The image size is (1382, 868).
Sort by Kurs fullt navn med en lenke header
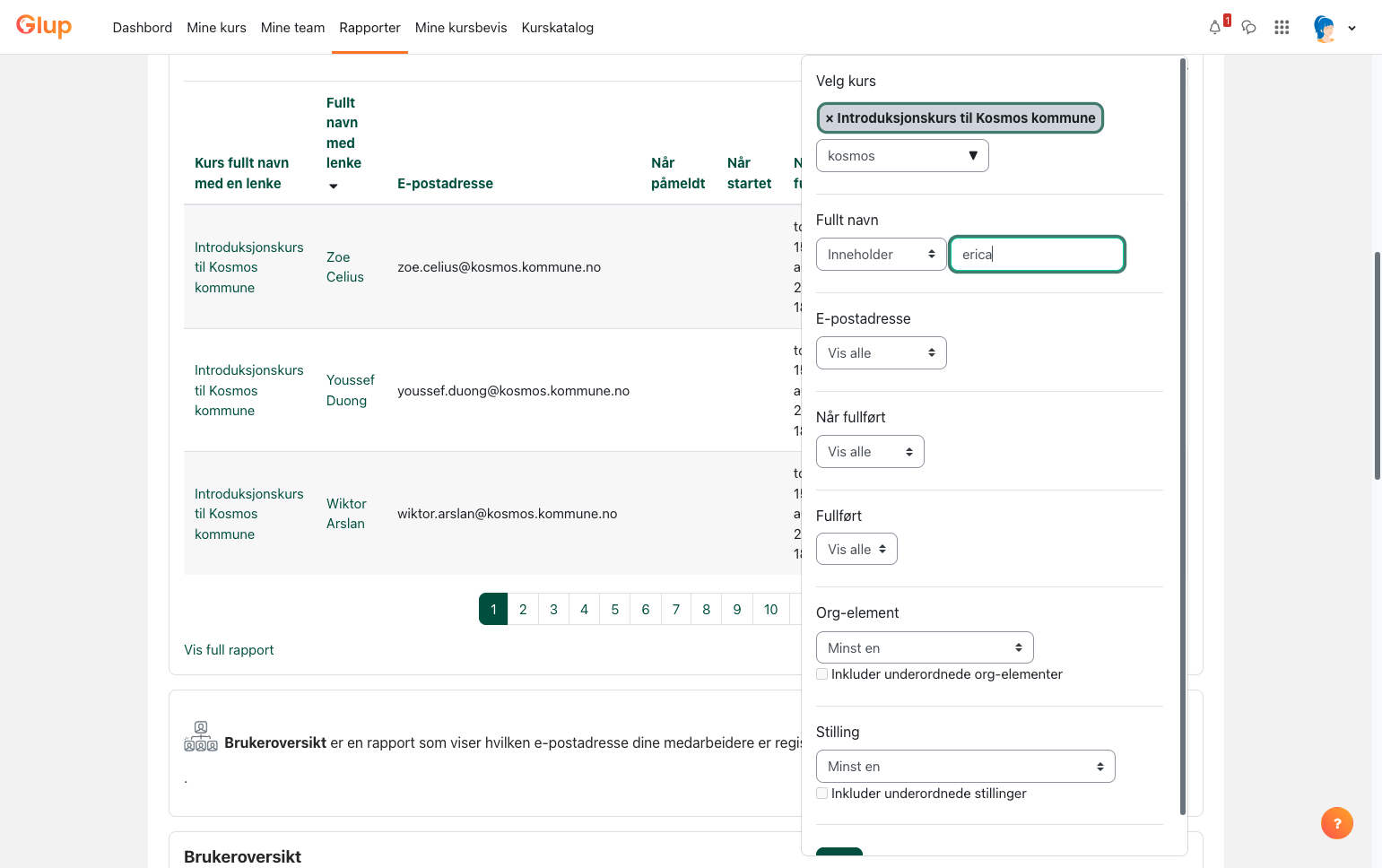[242, 173]
